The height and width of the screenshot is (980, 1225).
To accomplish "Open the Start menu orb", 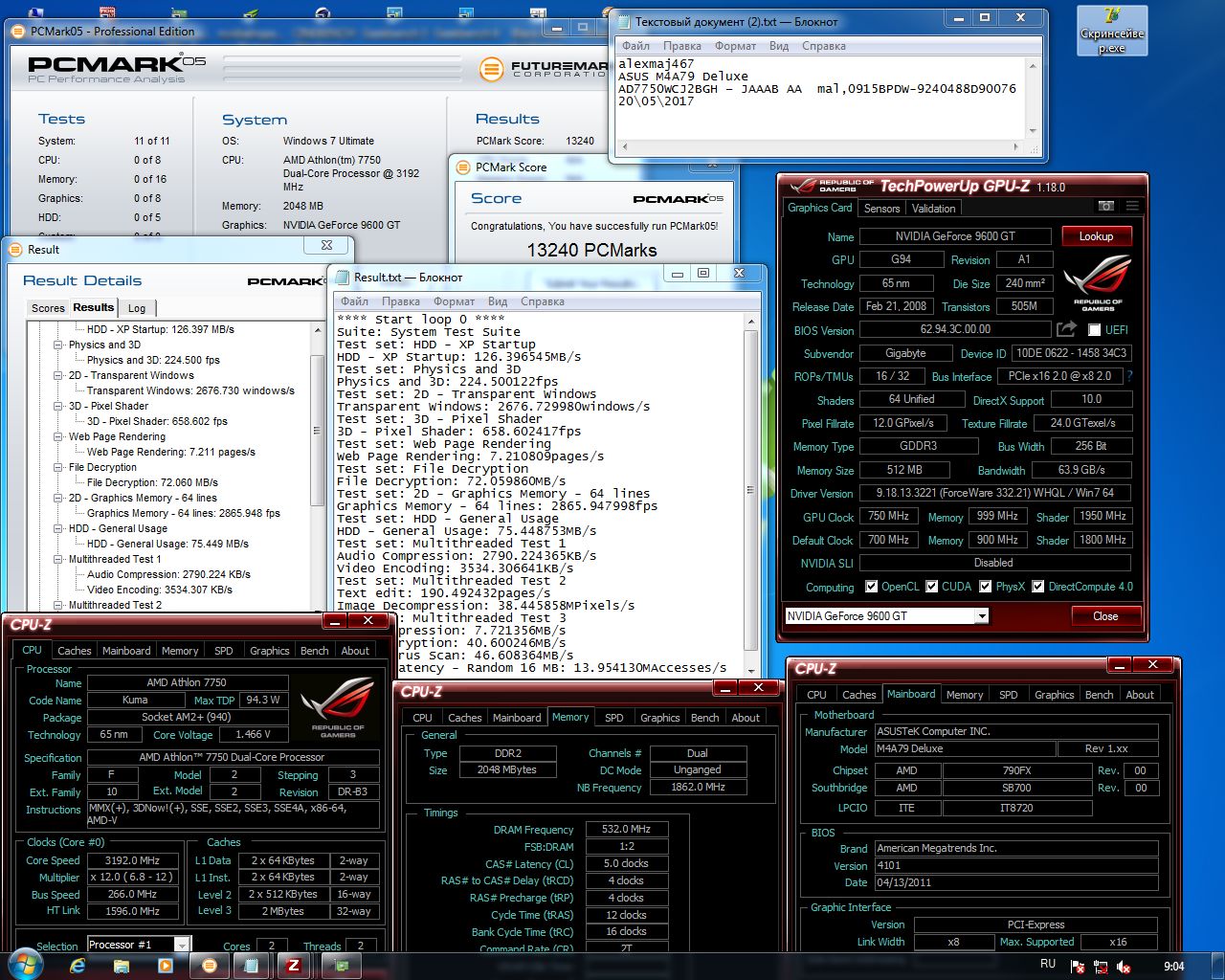I will (25, 965).
